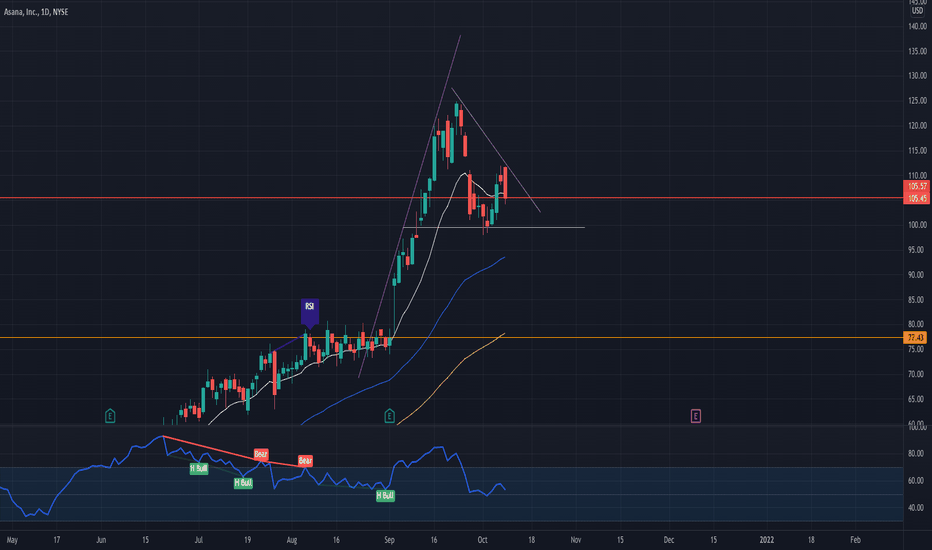Click the 70.00 price axis label
Image resolution: width=932 pixels, height=550 pixels.
pos(916,374)
